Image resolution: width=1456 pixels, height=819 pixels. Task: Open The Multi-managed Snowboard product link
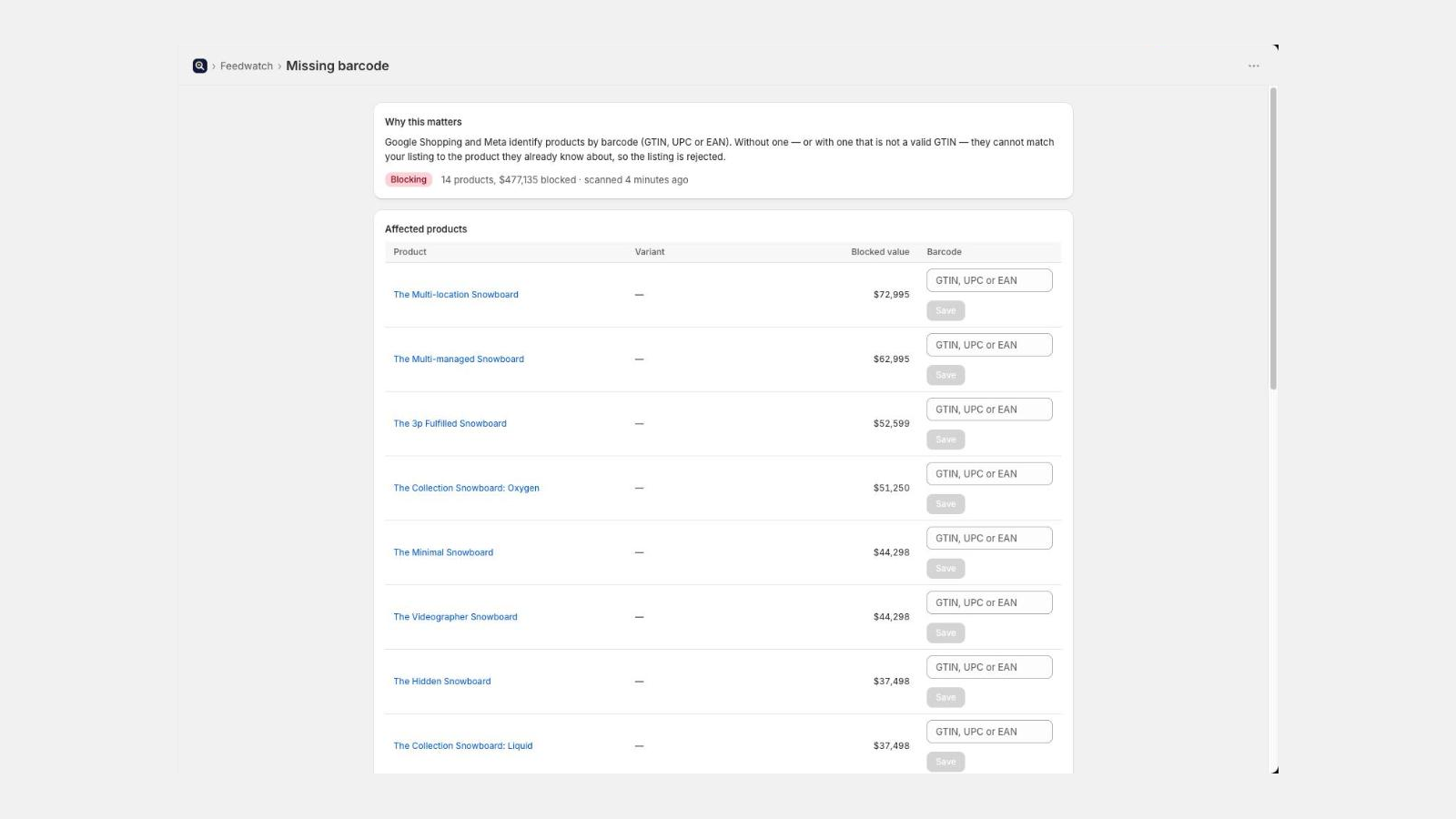pos(459,359)
